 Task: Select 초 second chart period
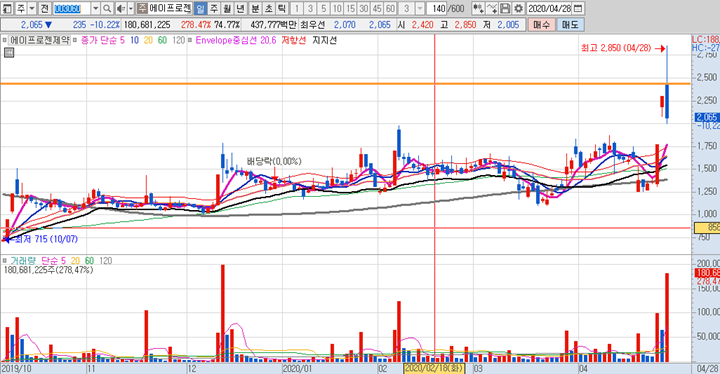(x=269, y=8)
